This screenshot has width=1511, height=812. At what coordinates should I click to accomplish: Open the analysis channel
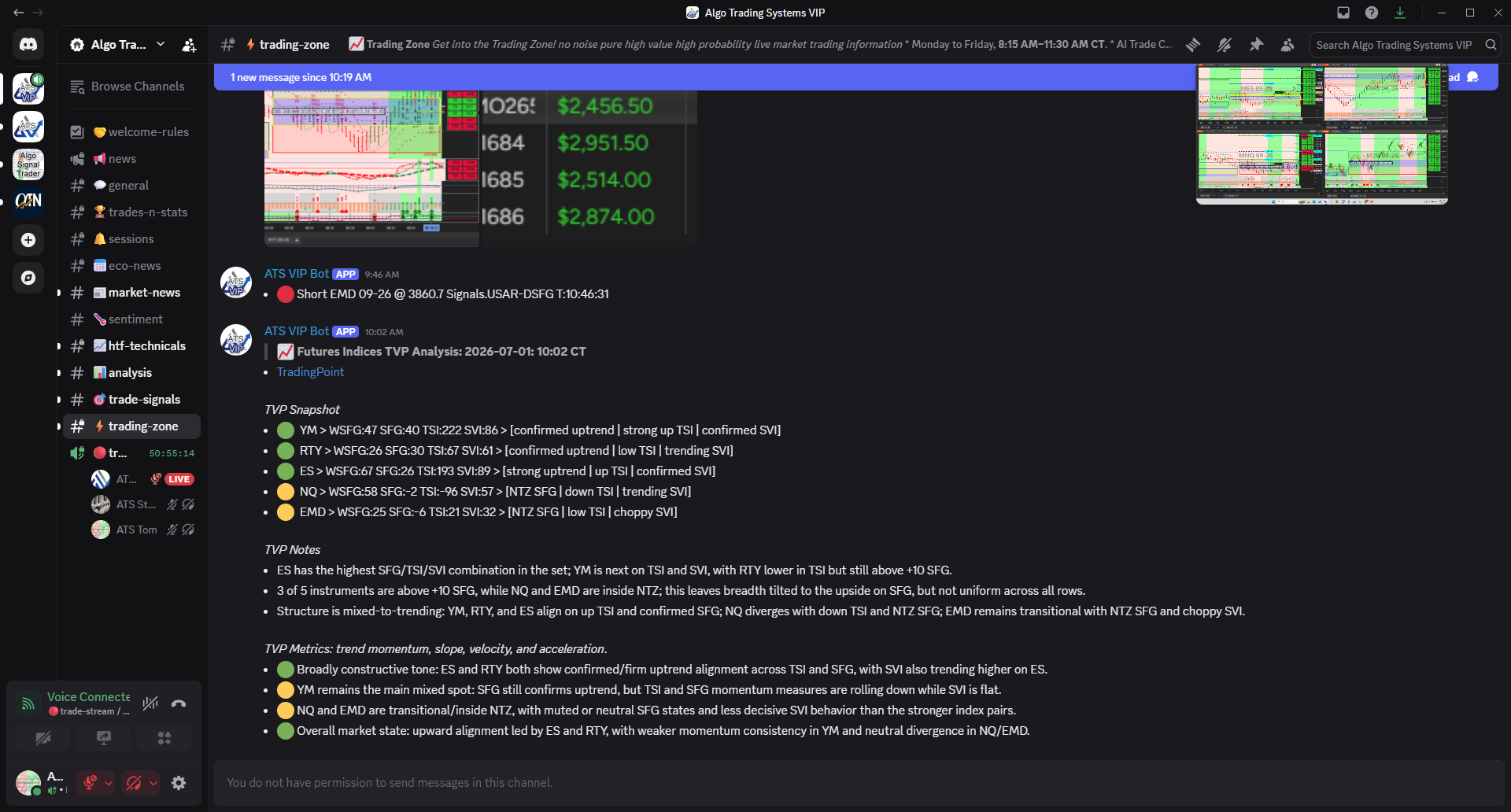click(x=131, y=373)
